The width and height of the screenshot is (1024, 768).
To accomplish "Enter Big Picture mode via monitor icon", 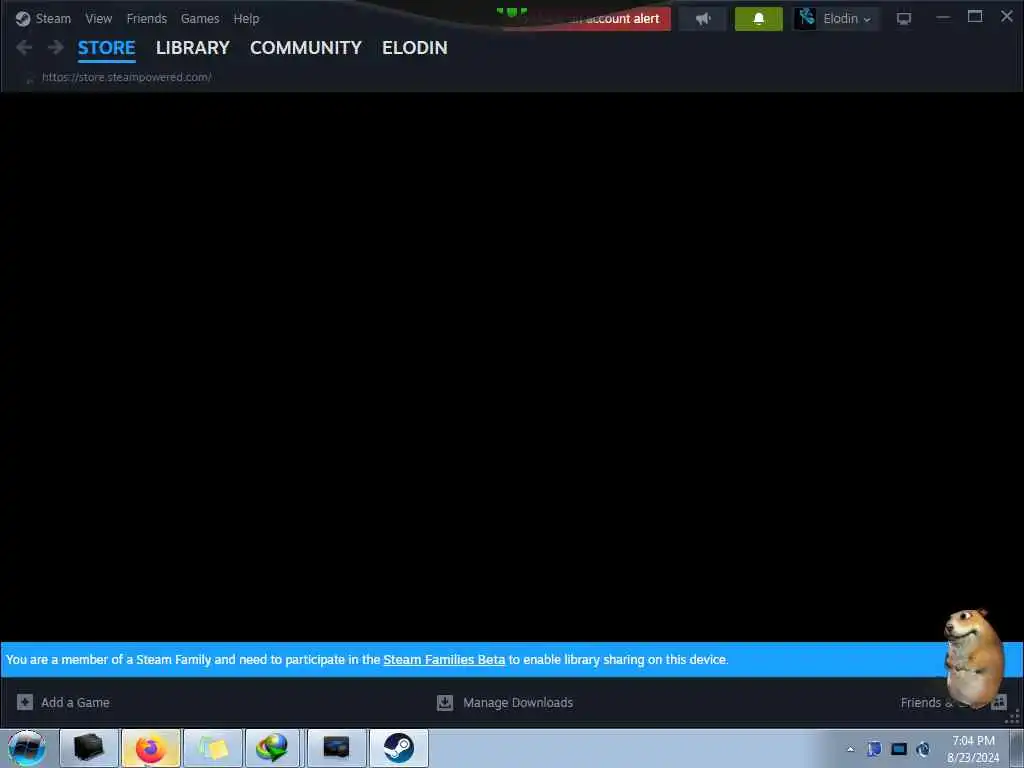I will point(904,19).
